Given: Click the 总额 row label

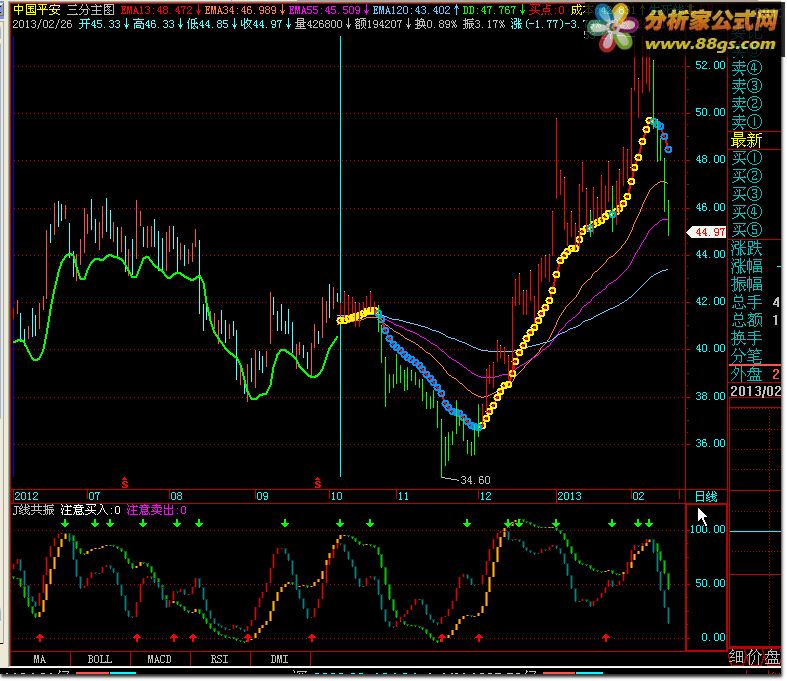Looking at the screenshot, I should 747,320.
